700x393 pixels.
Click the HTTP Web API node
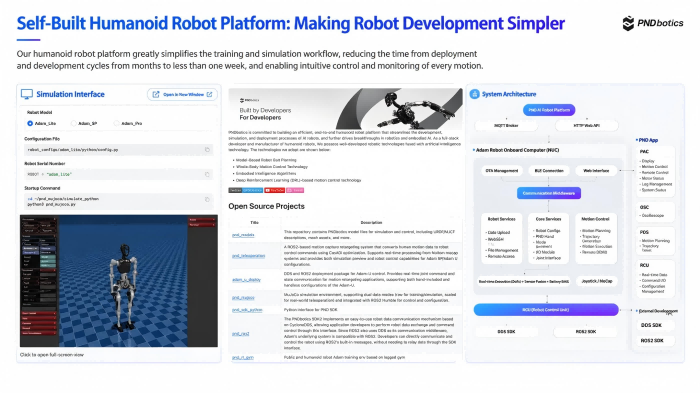[586, 125]
